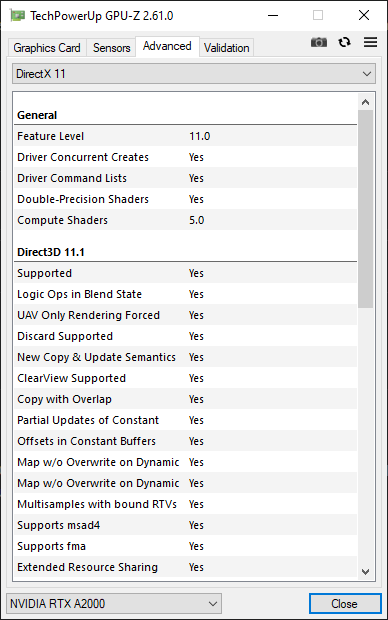Open the Validation tab

[227, 48]
